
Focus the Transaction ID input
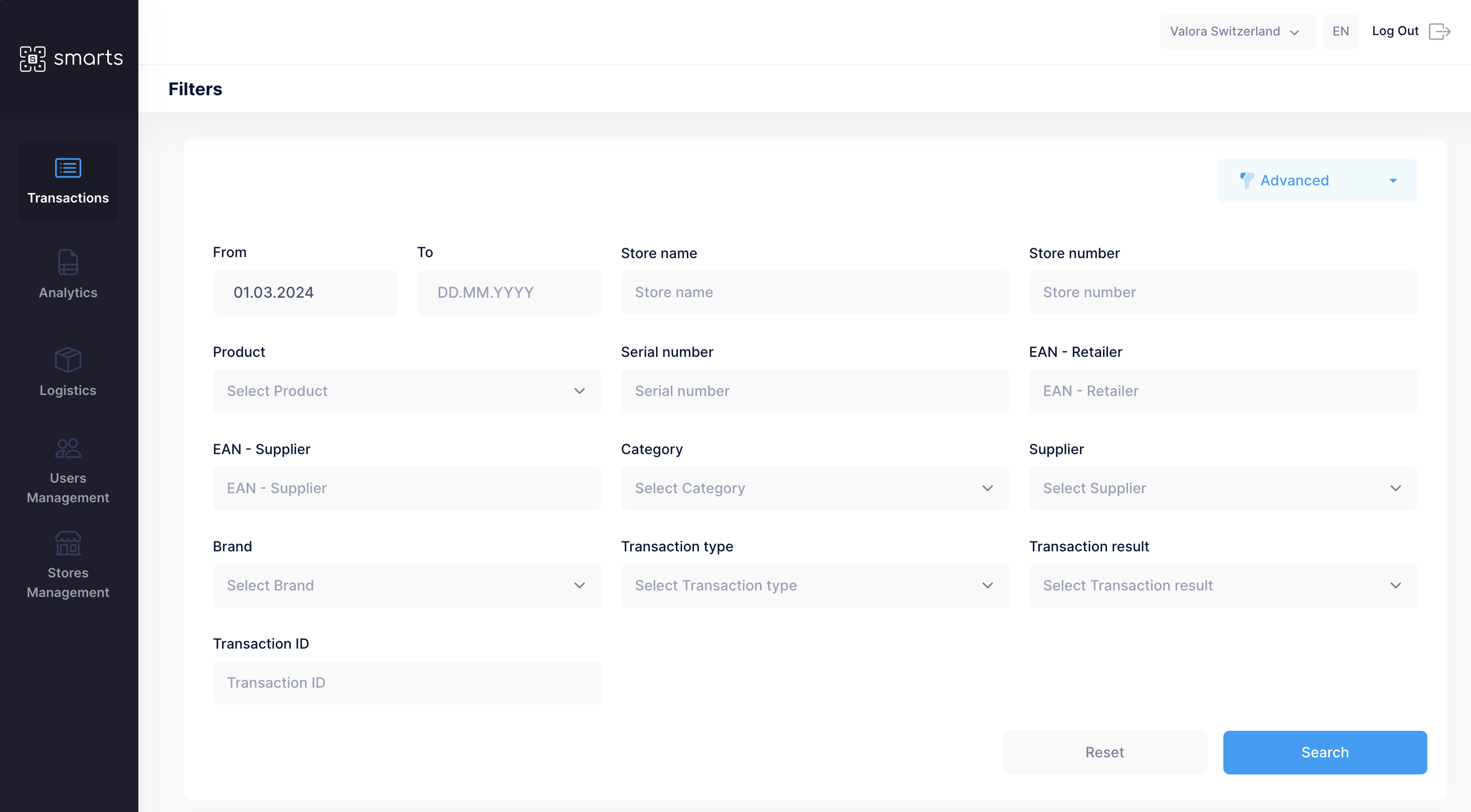[407, 682]
